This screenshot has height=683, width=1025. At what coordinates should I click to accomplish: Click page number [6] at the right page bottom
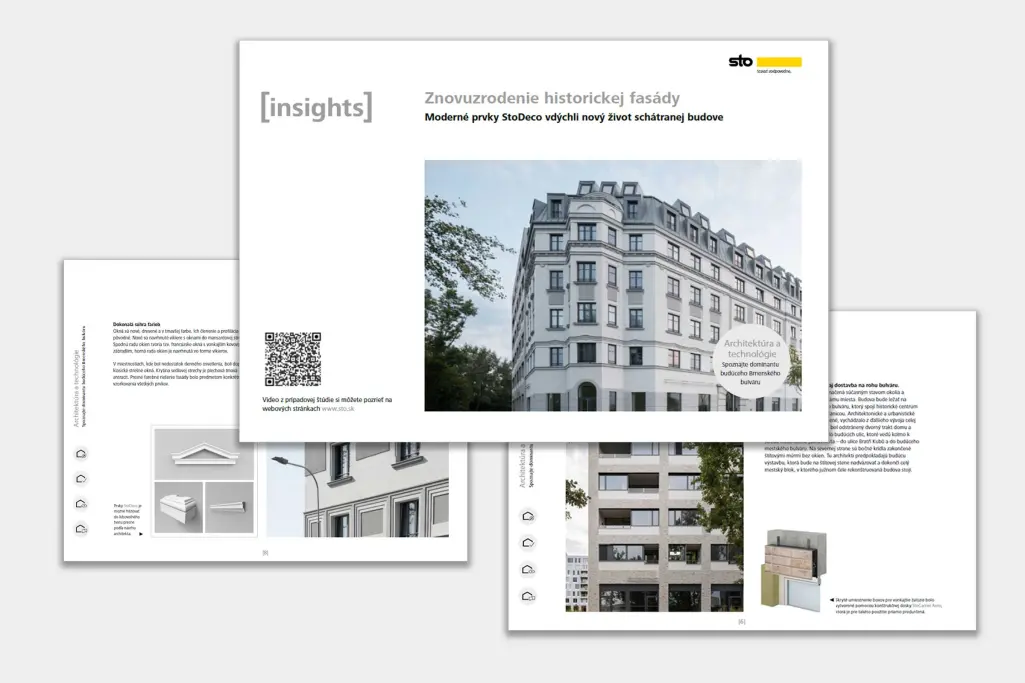[740, 620]
